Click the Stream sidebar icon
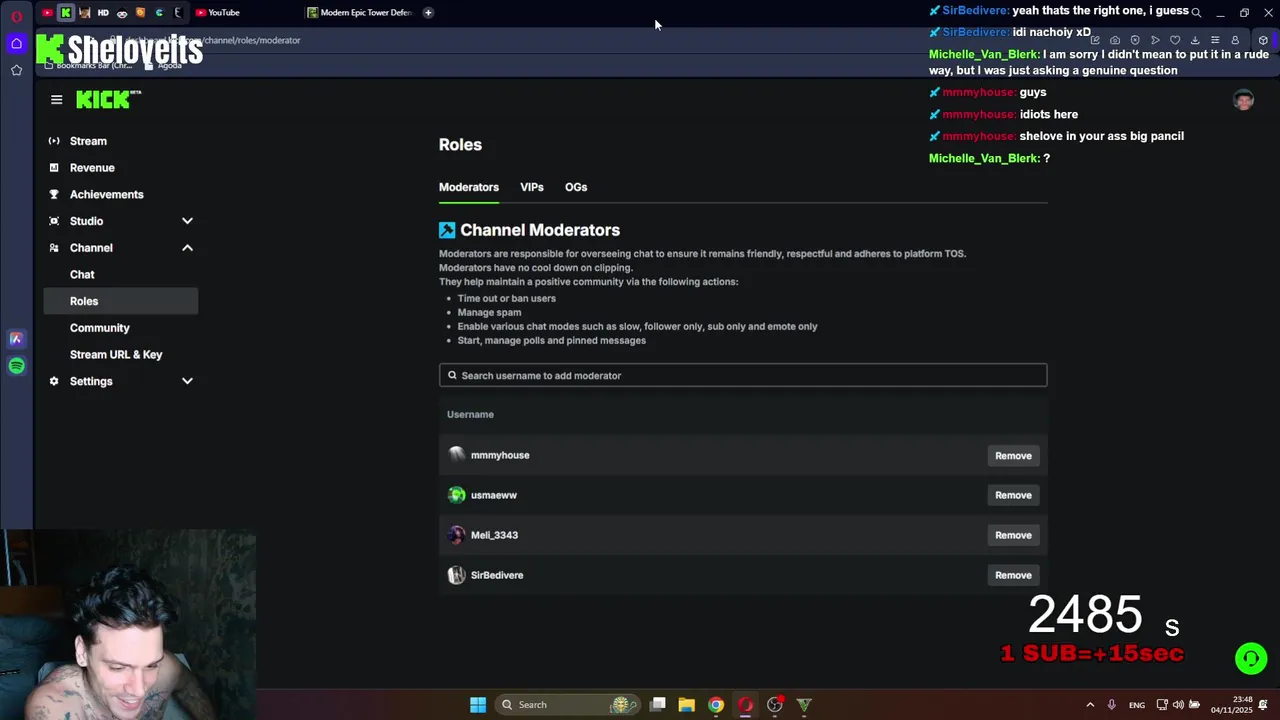 [x=54, y=141]
